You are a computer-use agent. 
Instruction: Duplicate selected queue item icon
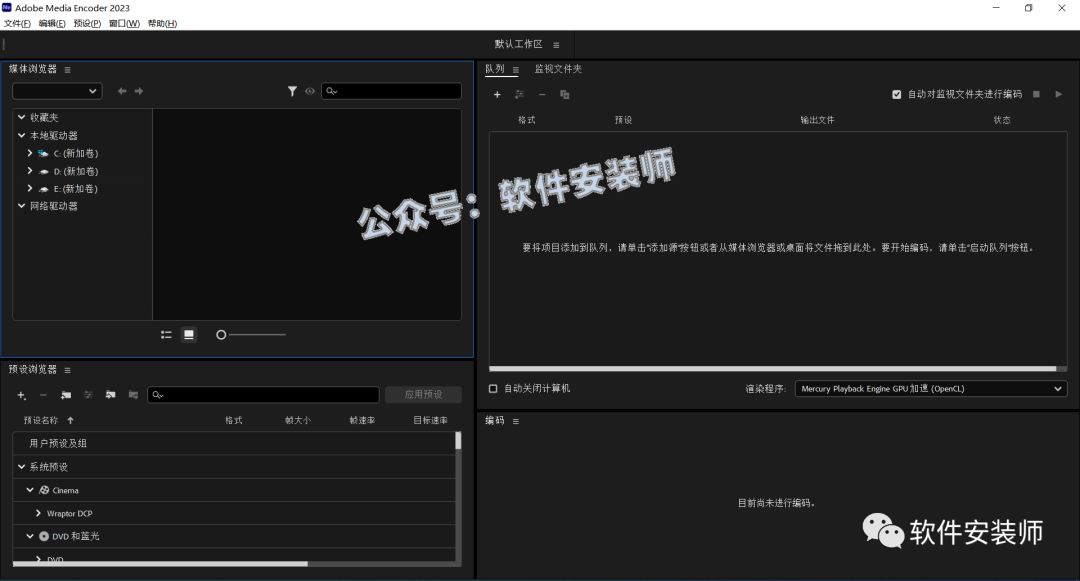[565, 94]
